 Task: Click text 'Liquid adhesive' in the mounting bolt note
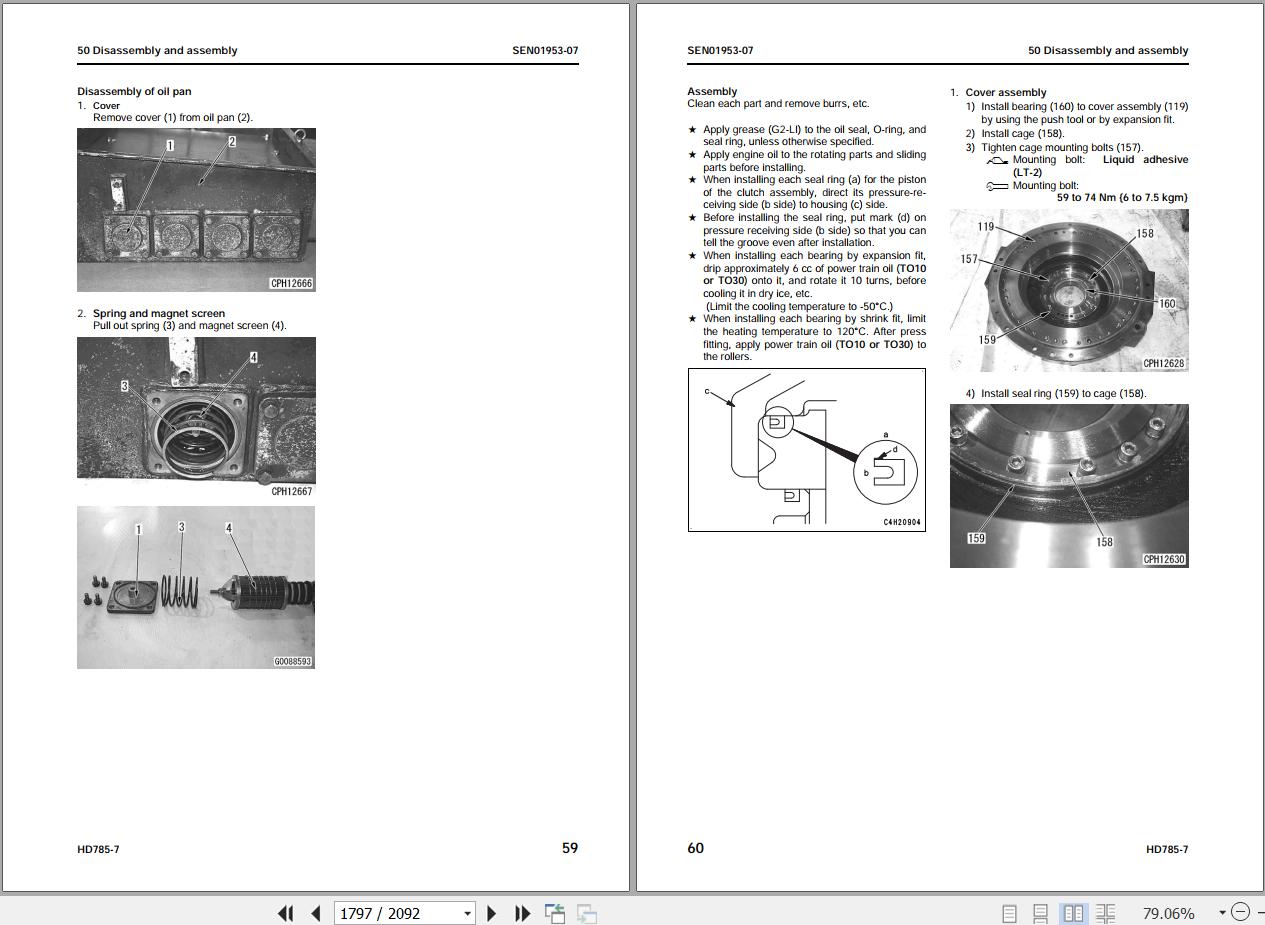pos(1146,159)
